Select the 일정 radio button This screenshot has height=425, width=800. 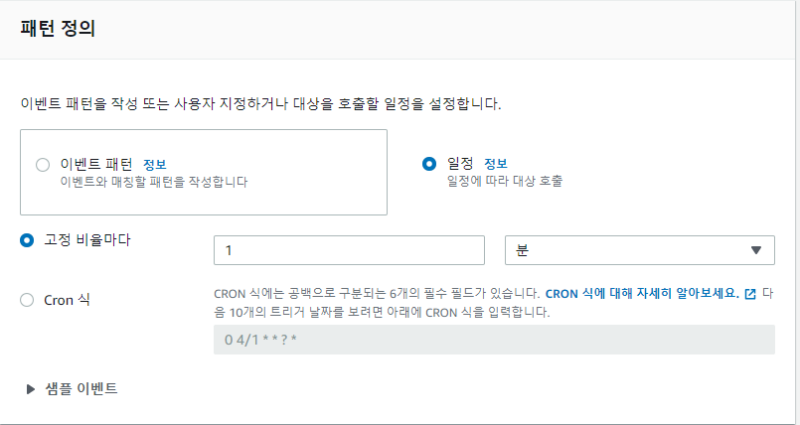click(430, 164)
